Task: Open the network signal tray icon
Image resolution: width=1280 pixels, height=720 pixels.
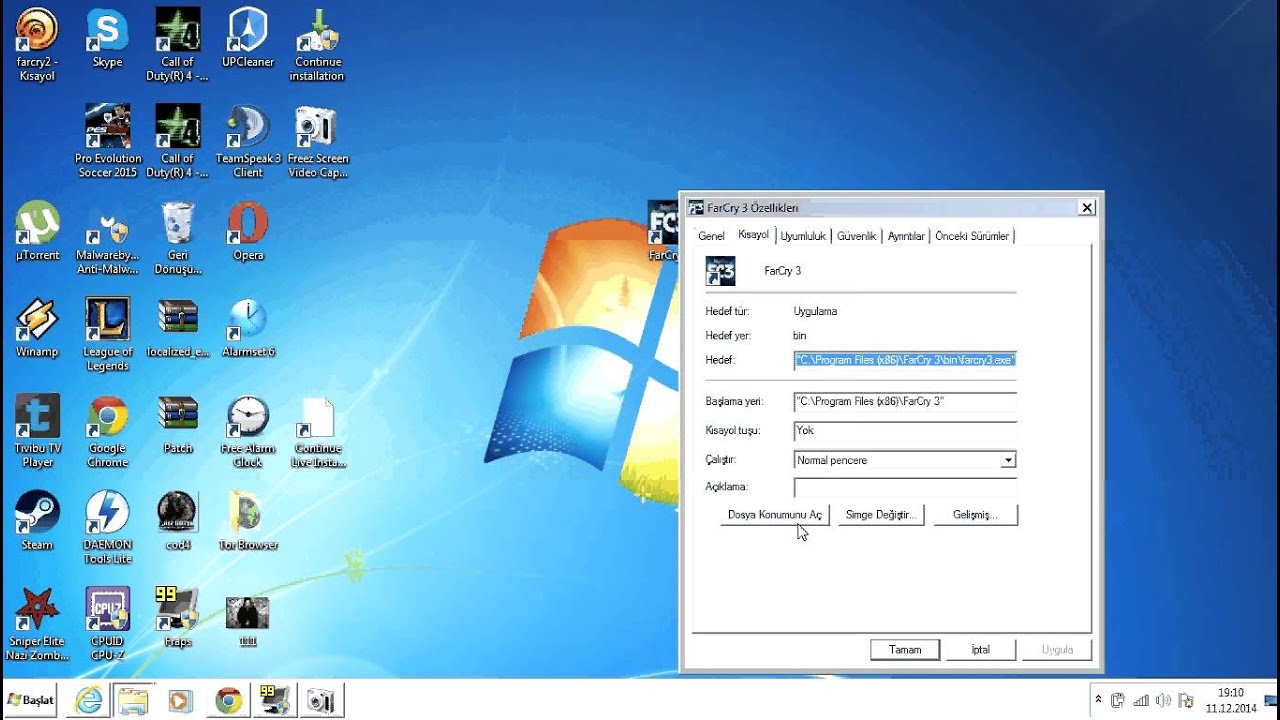Action: pyautogui.click(x=1140, y=700)
